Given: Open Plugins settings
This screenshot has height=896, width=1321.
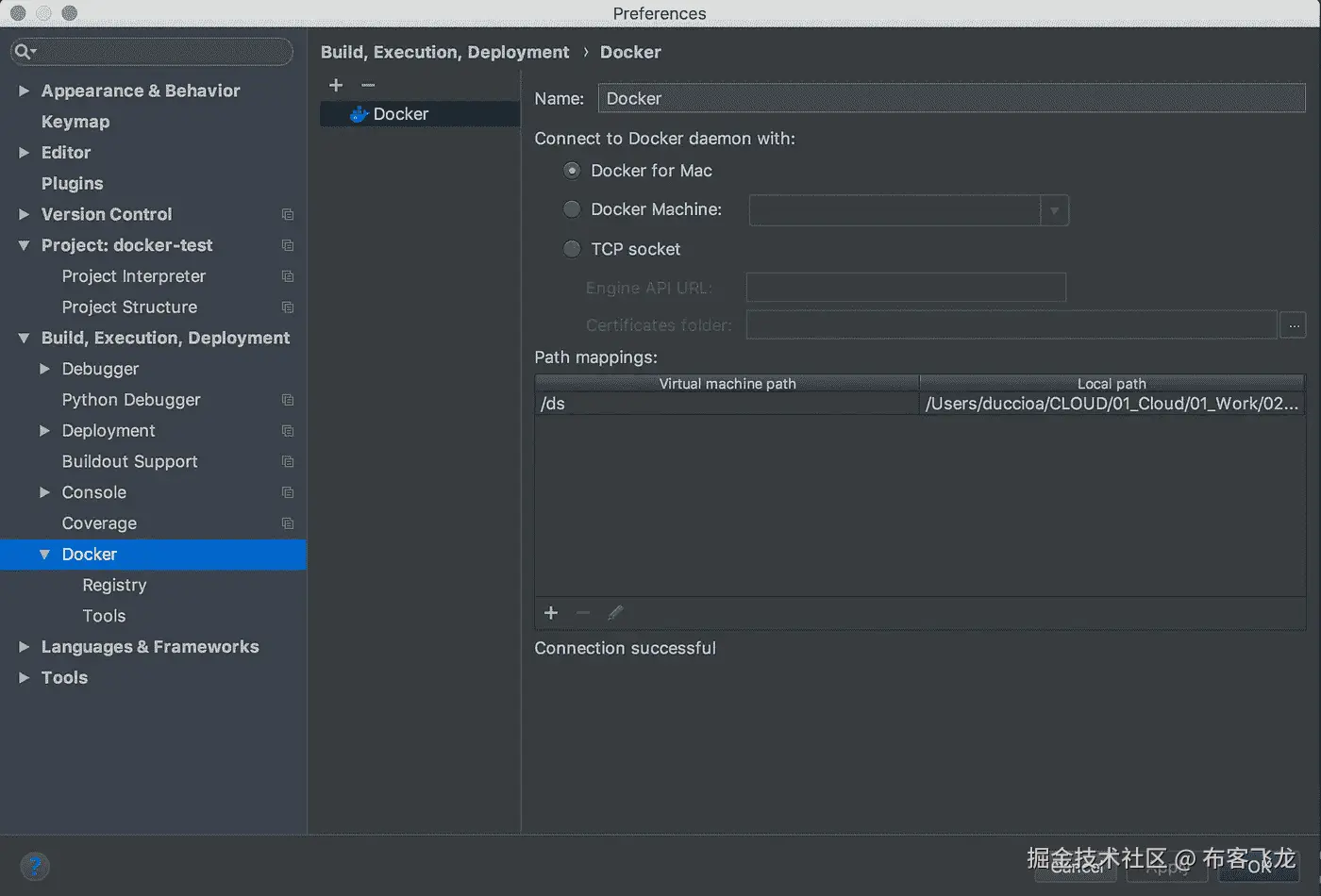Looking at the screenshot, I should point(73,184).
